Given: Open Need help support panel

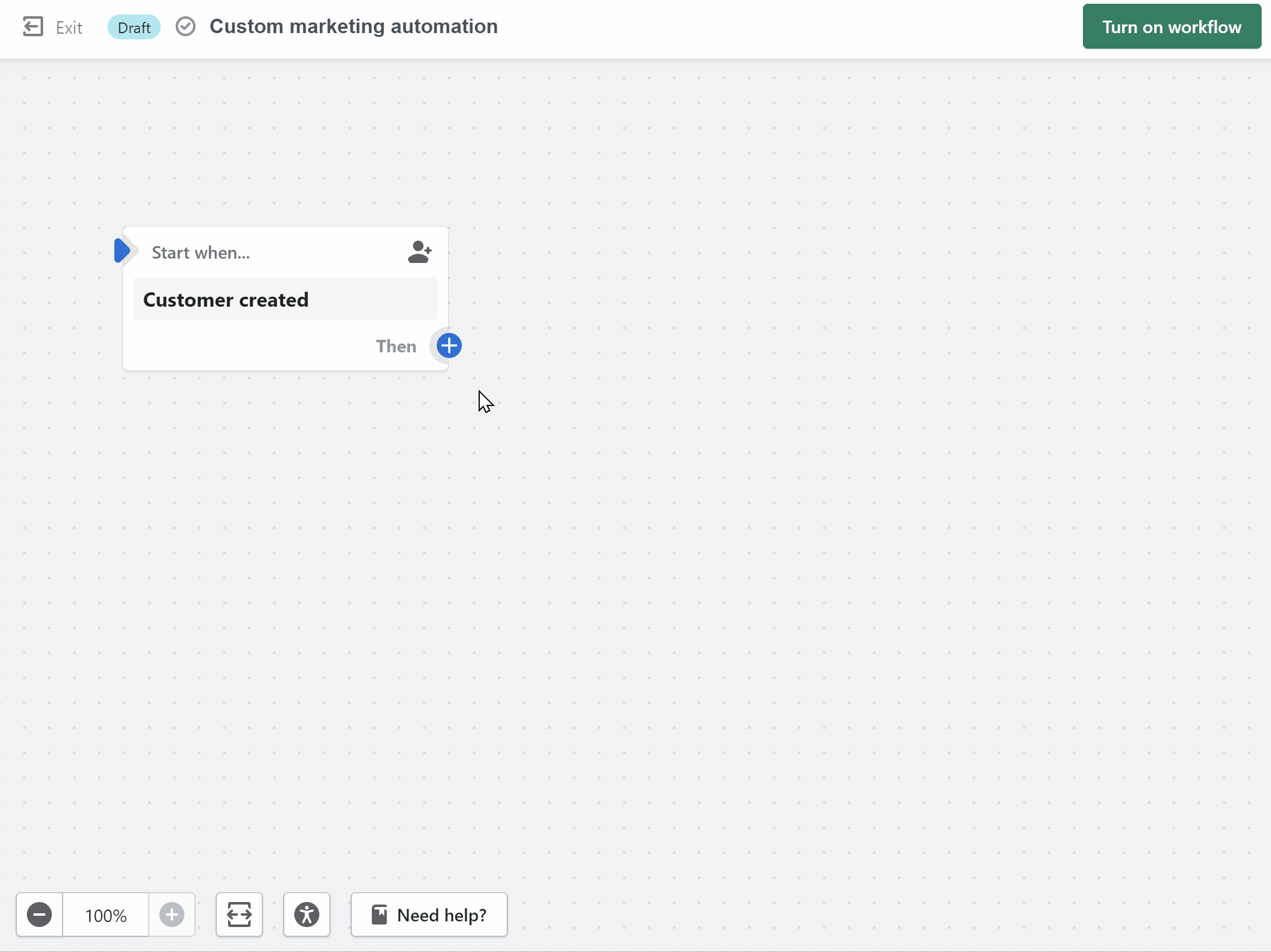Looking at the screenshot, I should point(428,914).
